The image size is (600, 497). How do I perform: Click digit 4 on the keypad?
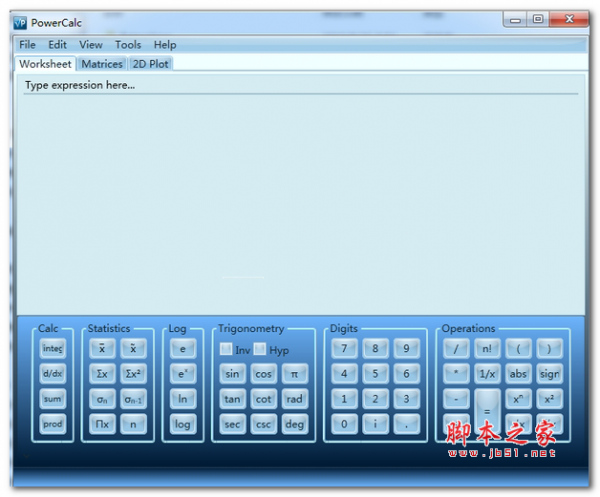344,373
